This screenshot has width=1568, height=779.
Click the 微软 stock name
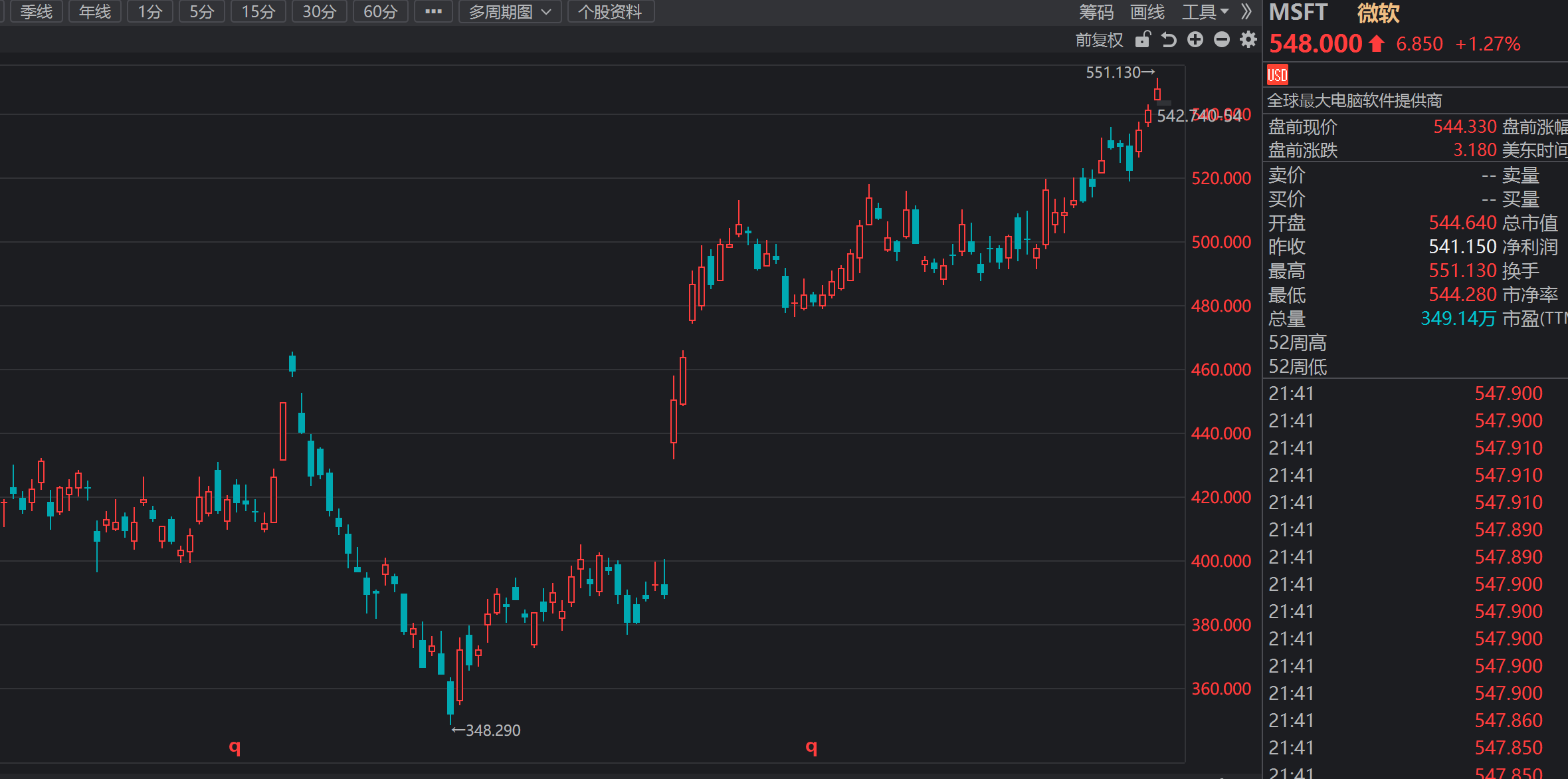(1379, 13)
